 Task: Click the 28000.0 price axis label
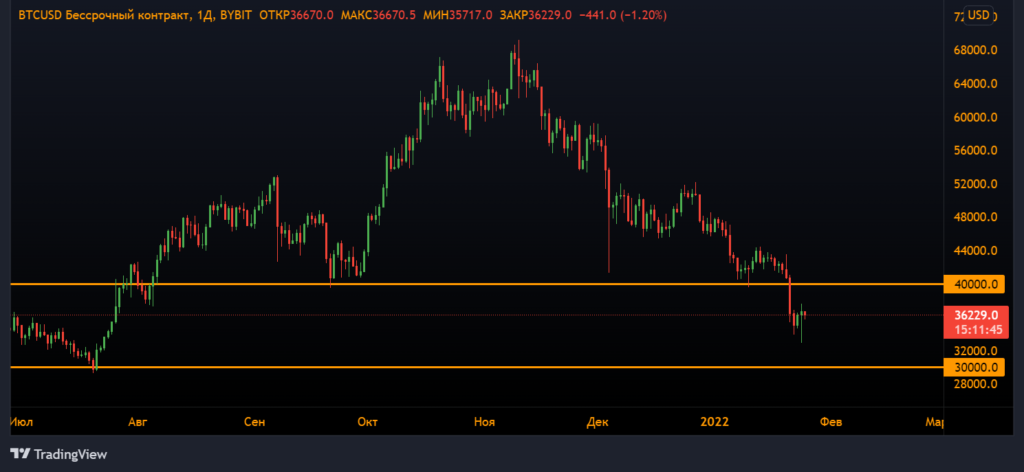(975, 384)
